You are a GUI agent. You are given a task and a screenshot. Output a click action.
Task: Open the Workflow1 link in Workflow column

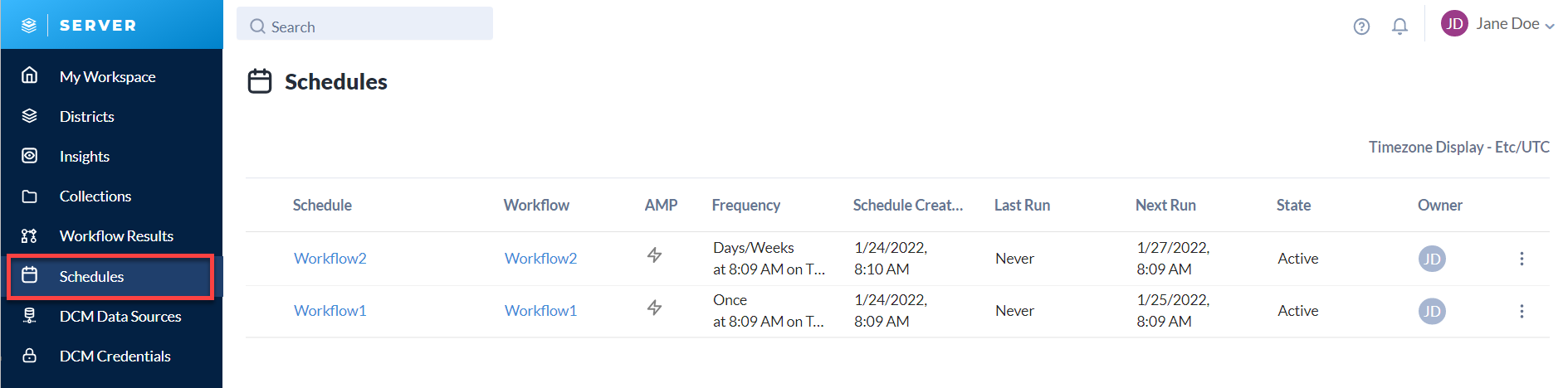click(540, 310)
